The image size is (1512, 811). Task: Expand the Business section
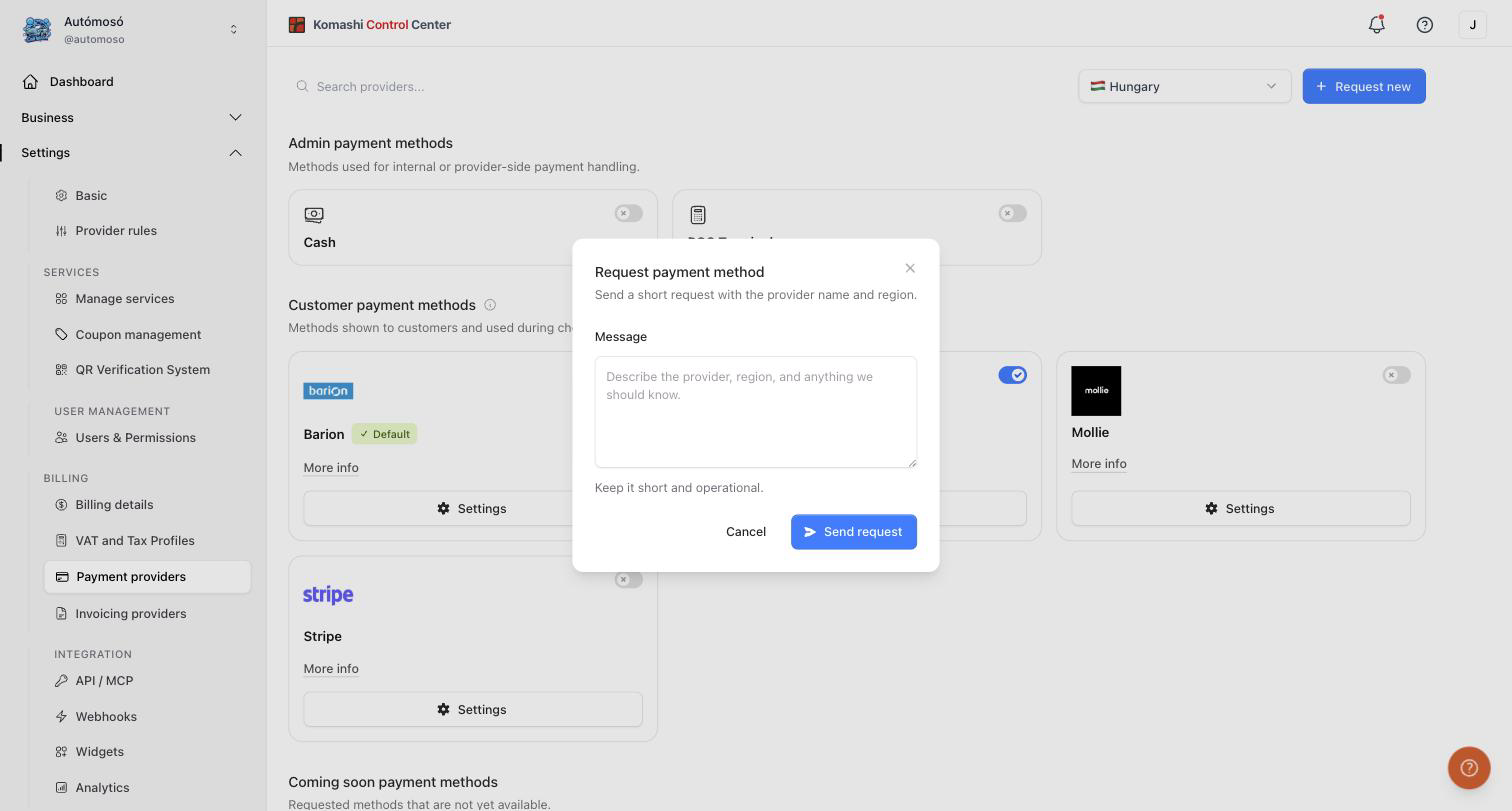pos(133,117)
